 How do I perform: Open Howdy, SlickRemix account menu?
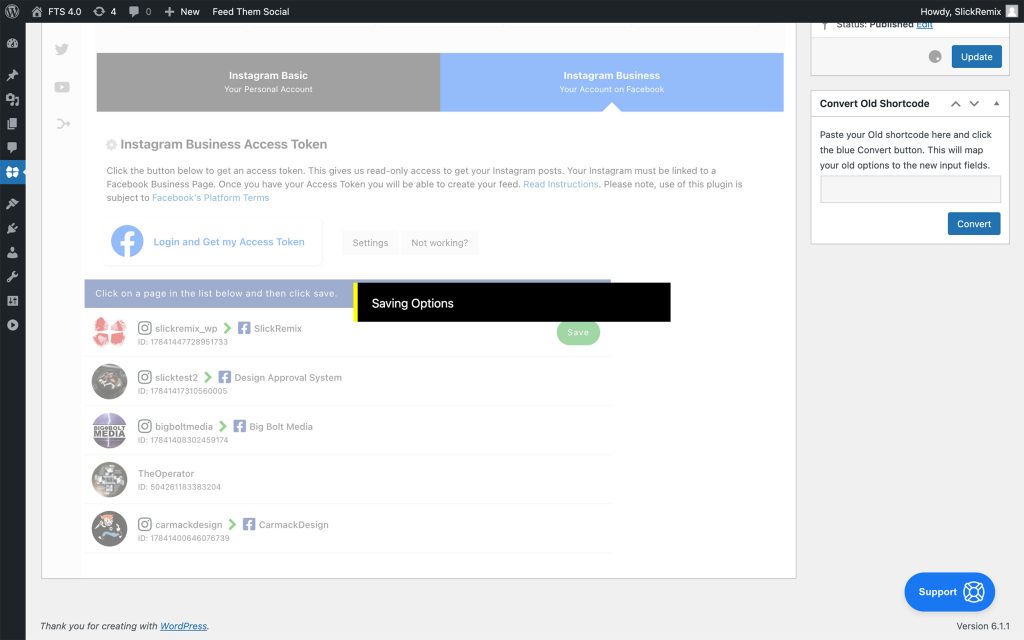(x=968, y=11)
